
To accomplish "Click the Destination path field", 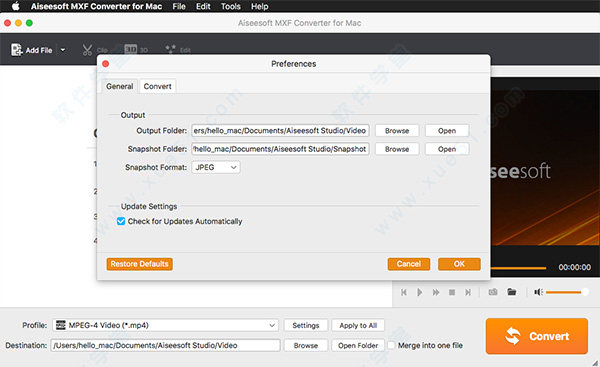I will point(165,345).
